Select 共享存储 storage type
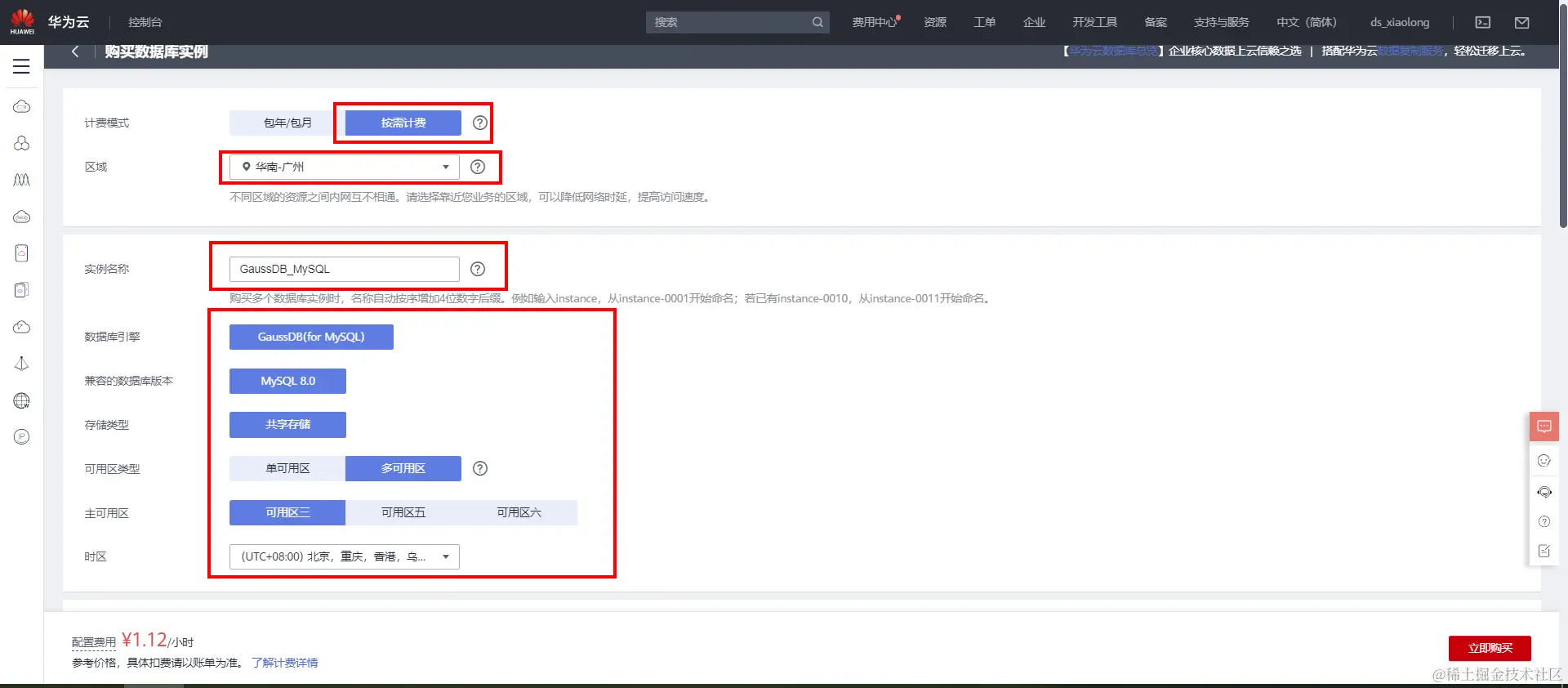1568x688 pixels. (x=287, y=425)
